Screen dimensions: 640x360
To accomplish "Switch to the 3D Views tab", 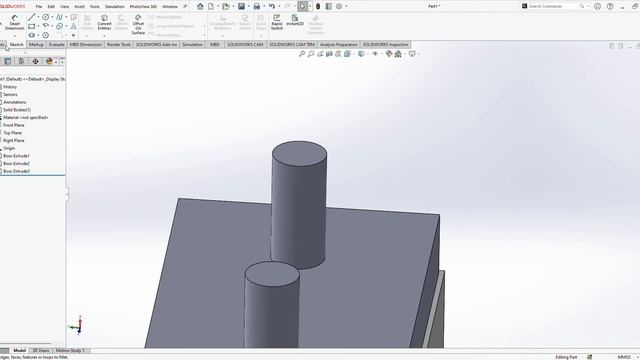I will click(41, 351).
